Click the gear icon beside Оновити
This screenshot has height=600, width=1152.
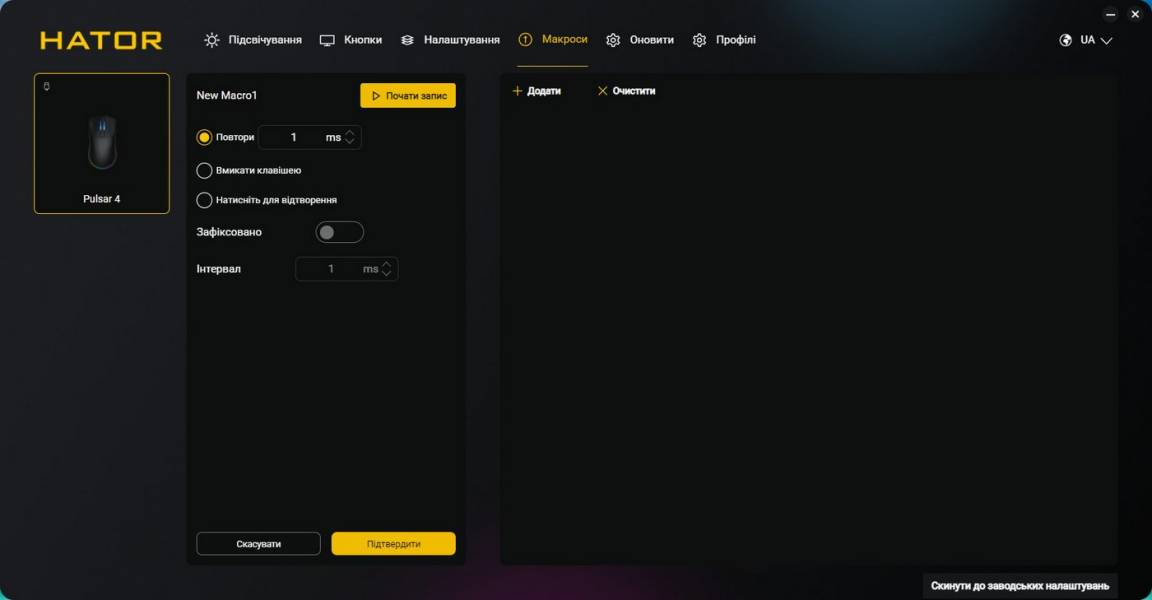pos(613,40)
